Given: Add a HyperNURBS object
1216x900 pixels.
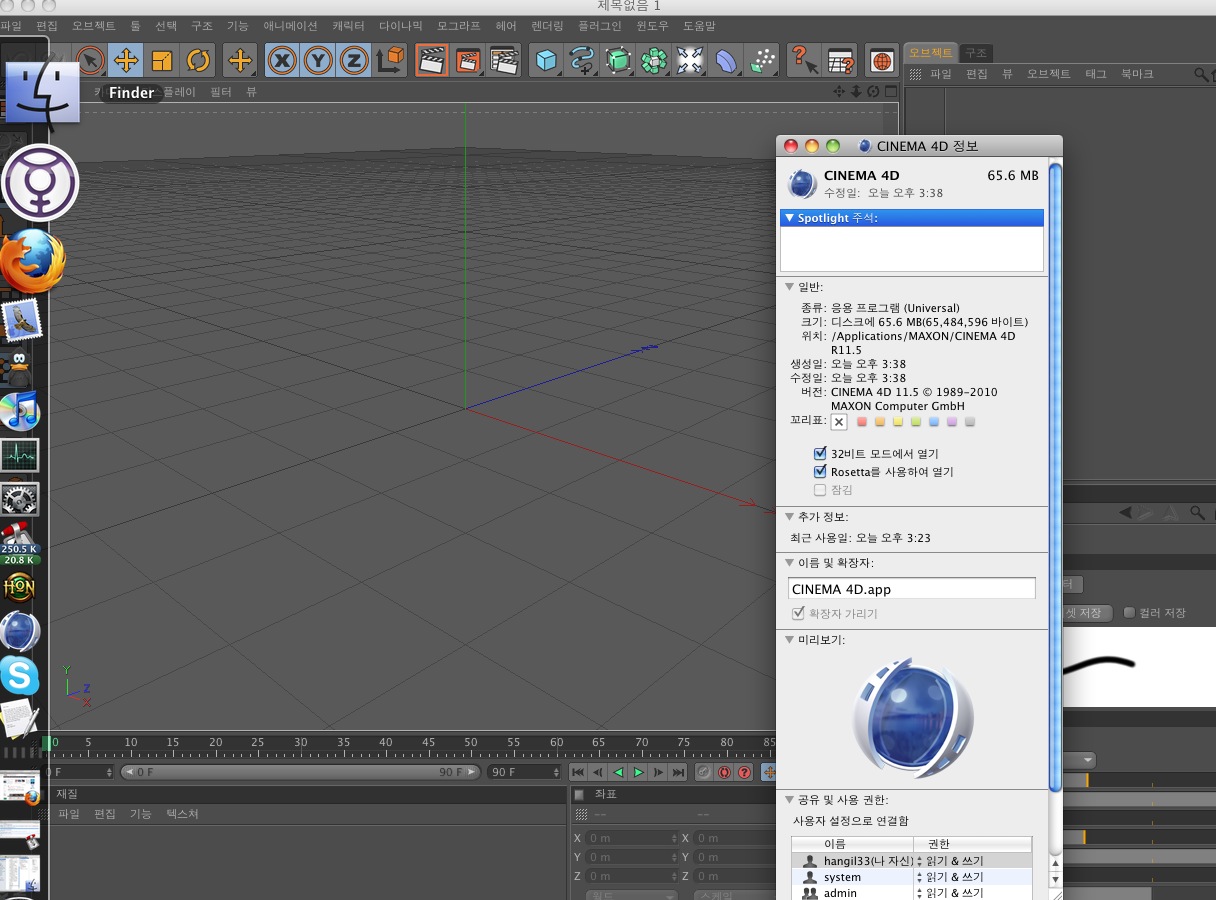Looking at the screenshot, I should coord(618,61).
